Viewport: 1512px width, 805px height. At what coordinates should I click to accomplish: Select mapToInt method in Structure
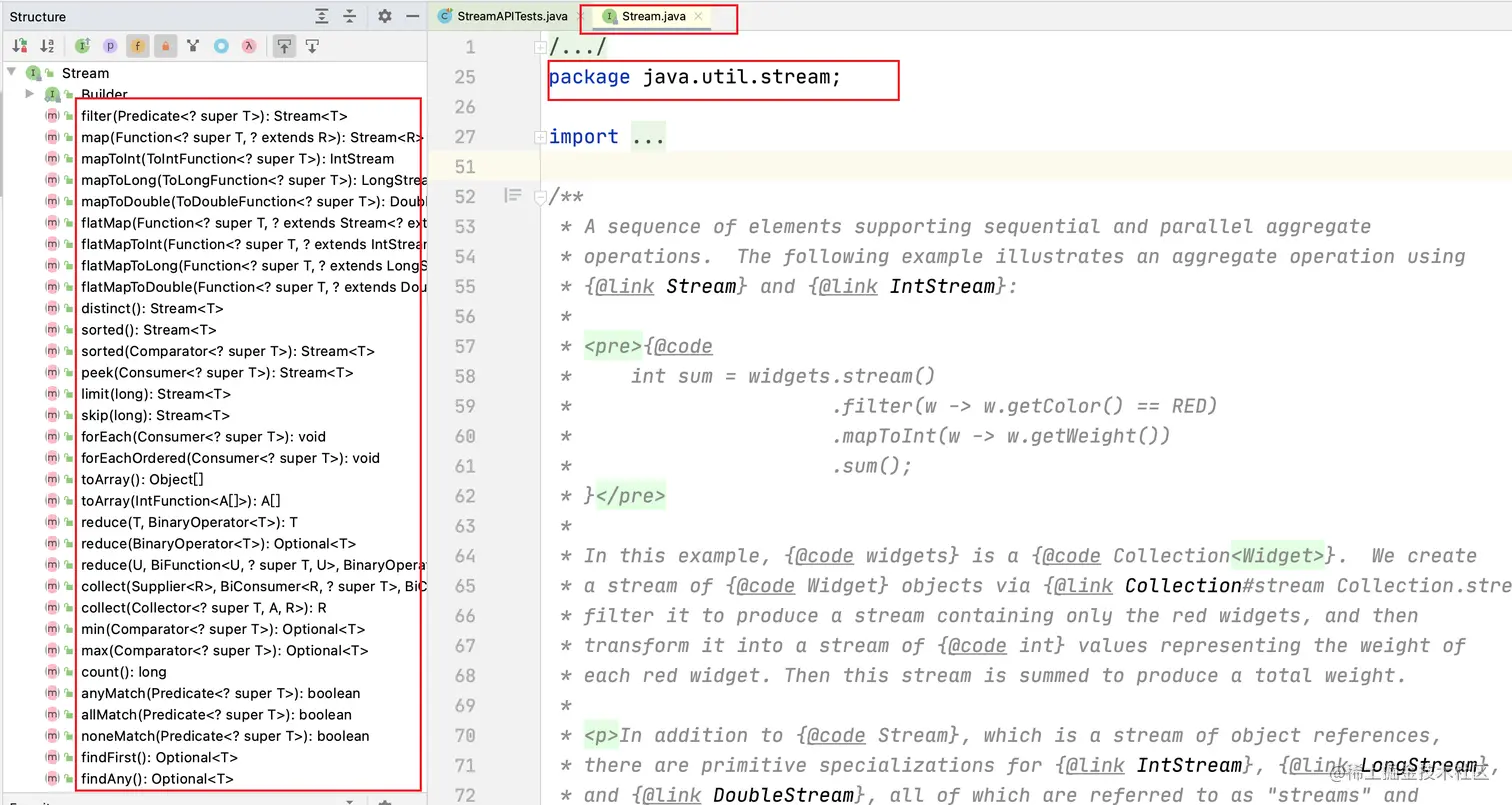point(237,158)
